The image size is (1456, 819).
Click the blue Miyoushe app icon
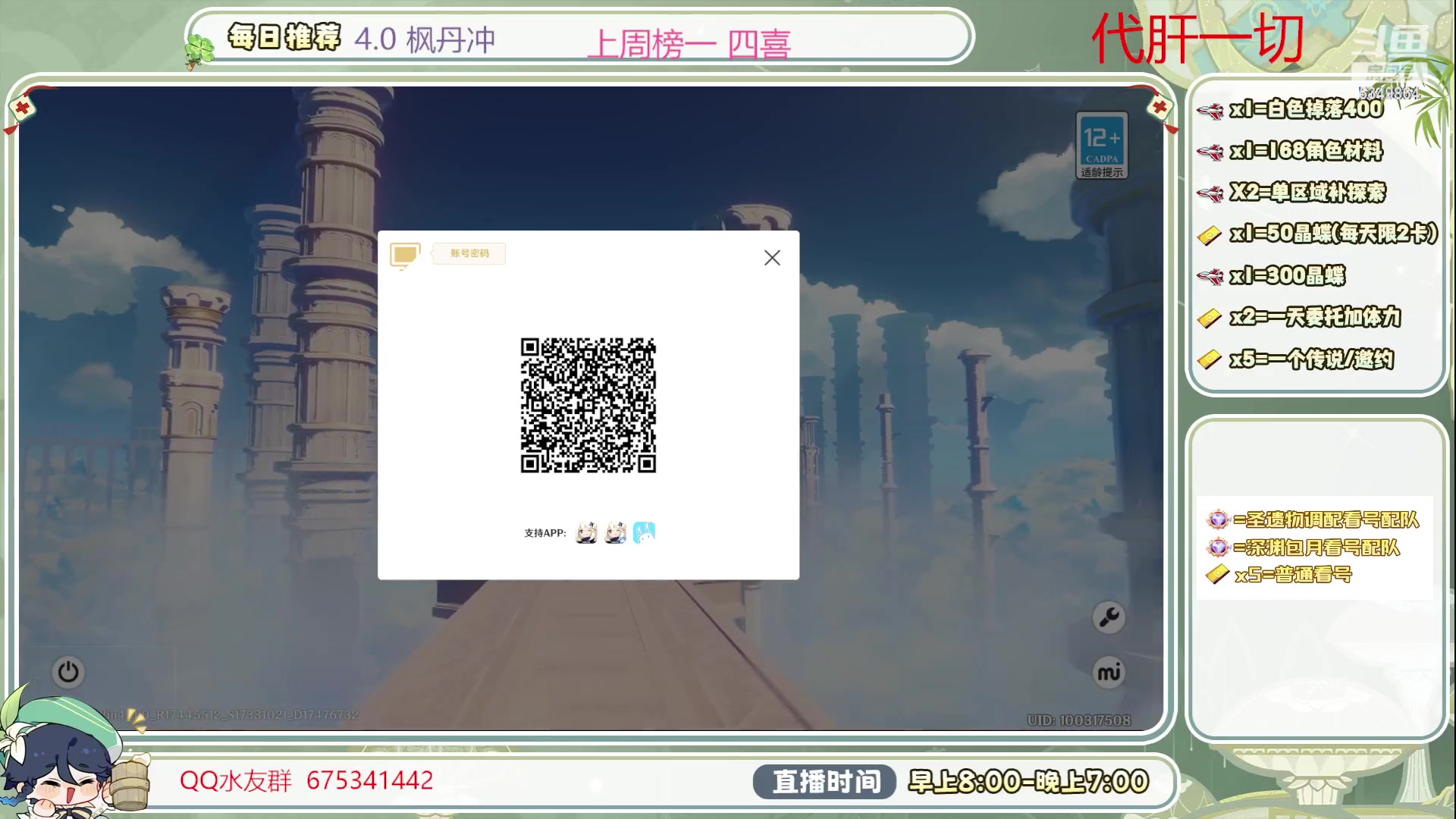coord(644,533)
